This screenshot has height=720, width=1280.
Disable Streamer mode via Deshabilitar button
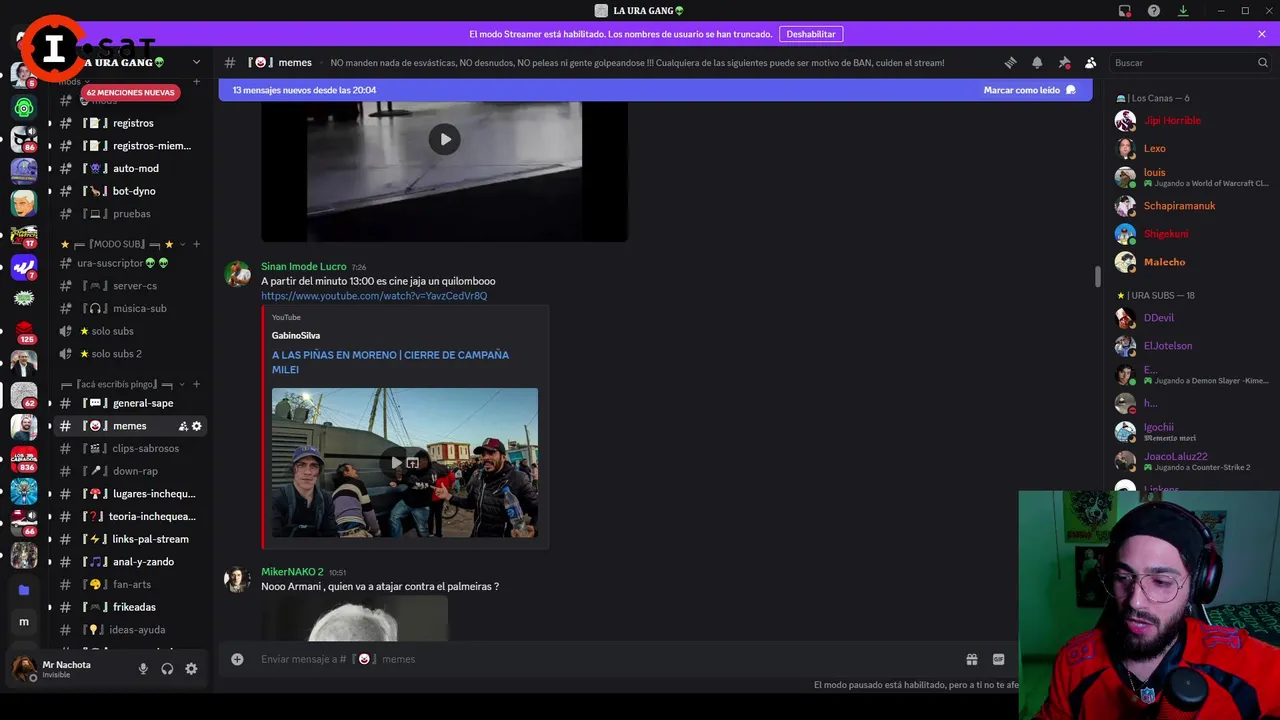(811, 34)
